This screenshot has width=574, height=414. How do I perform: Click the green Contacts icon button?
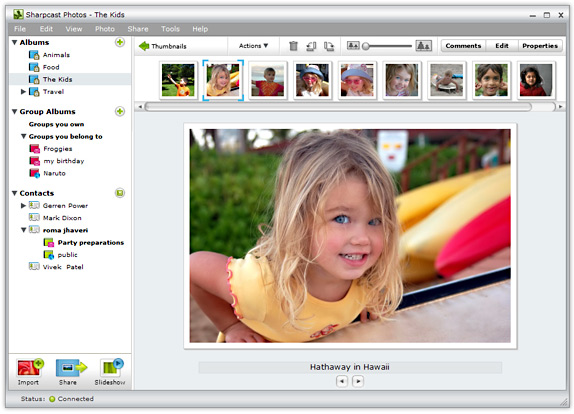120,193
